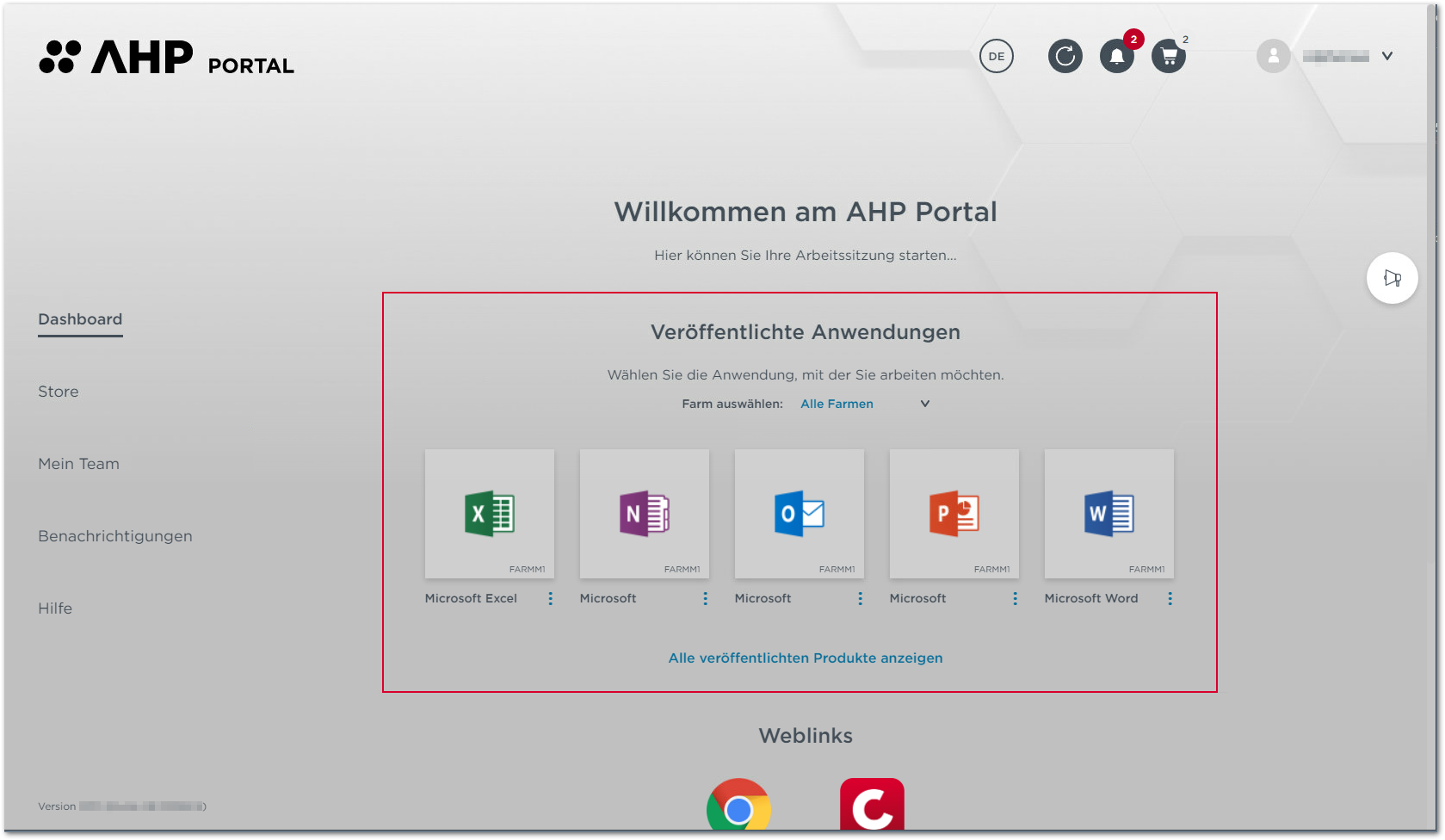This screenshot has height=840, width=1445.
Task: Click the Version text at bottom left
Action: 122,806
